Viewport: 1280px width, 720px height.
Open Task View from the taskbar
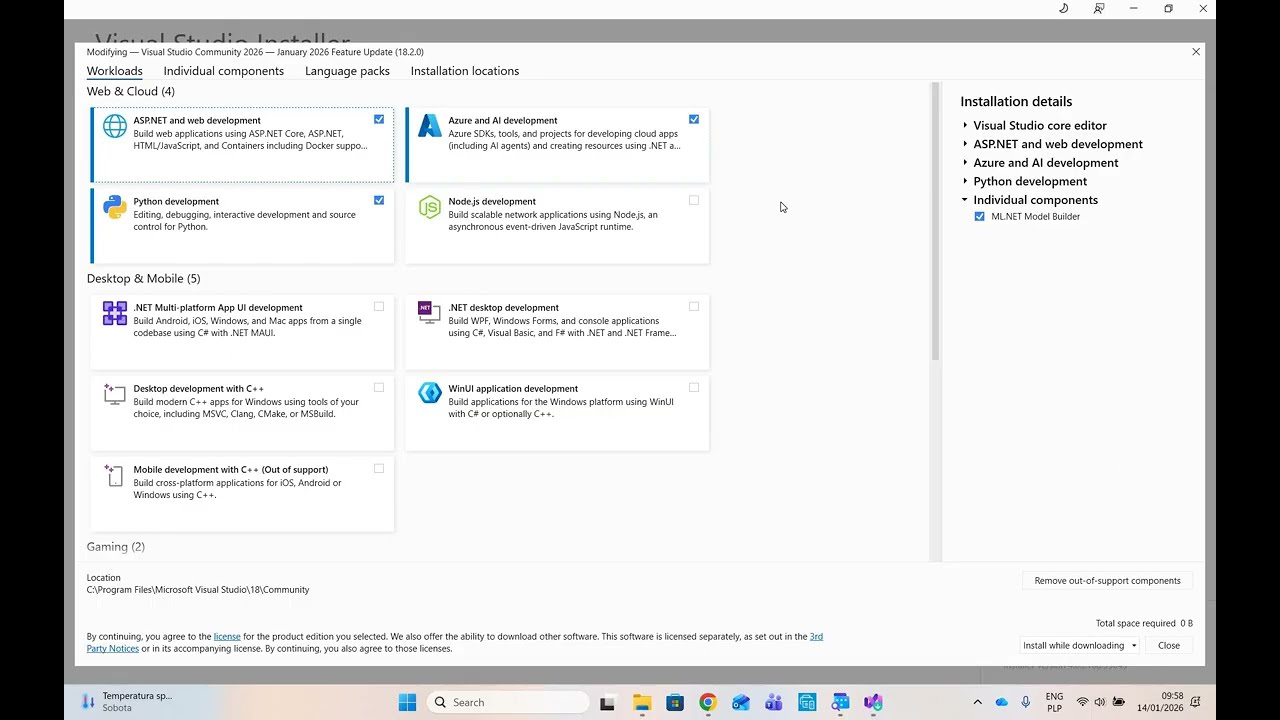pyautogui.click(x=607, y=702)
